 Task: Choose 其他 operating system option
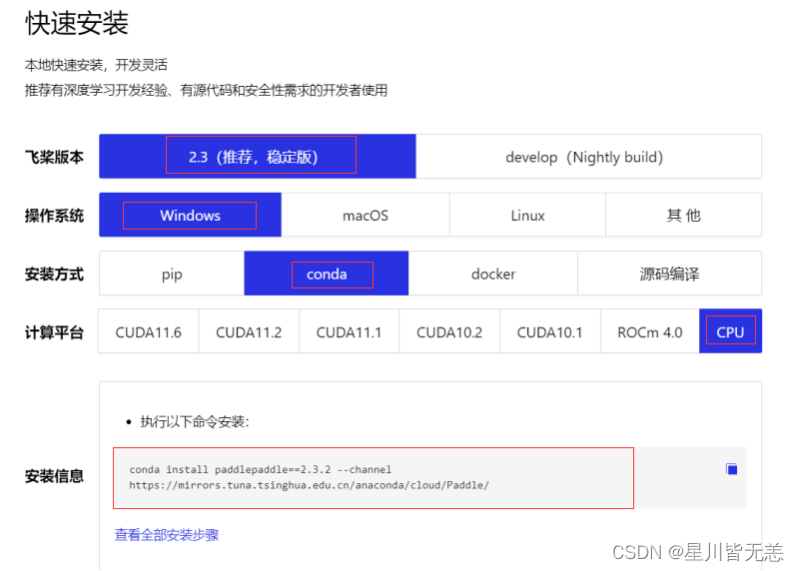tap(684, 215)
